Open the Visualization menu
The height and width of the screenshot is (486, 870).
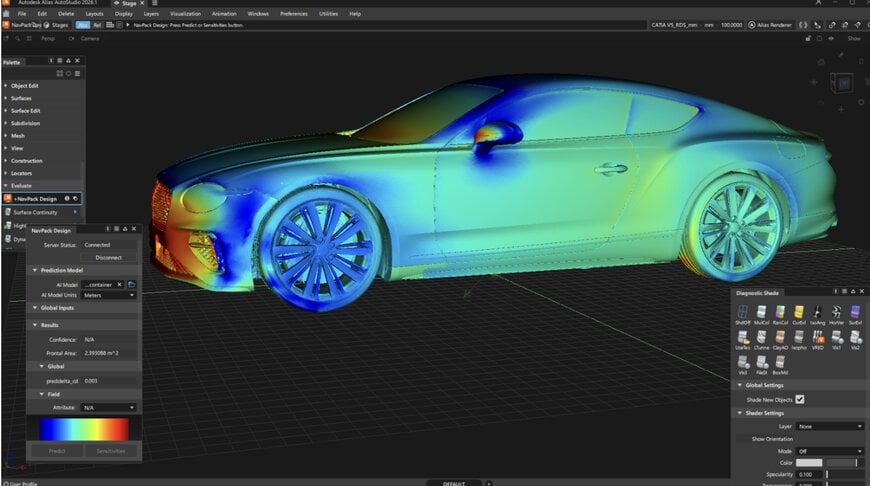pos(185,14)
